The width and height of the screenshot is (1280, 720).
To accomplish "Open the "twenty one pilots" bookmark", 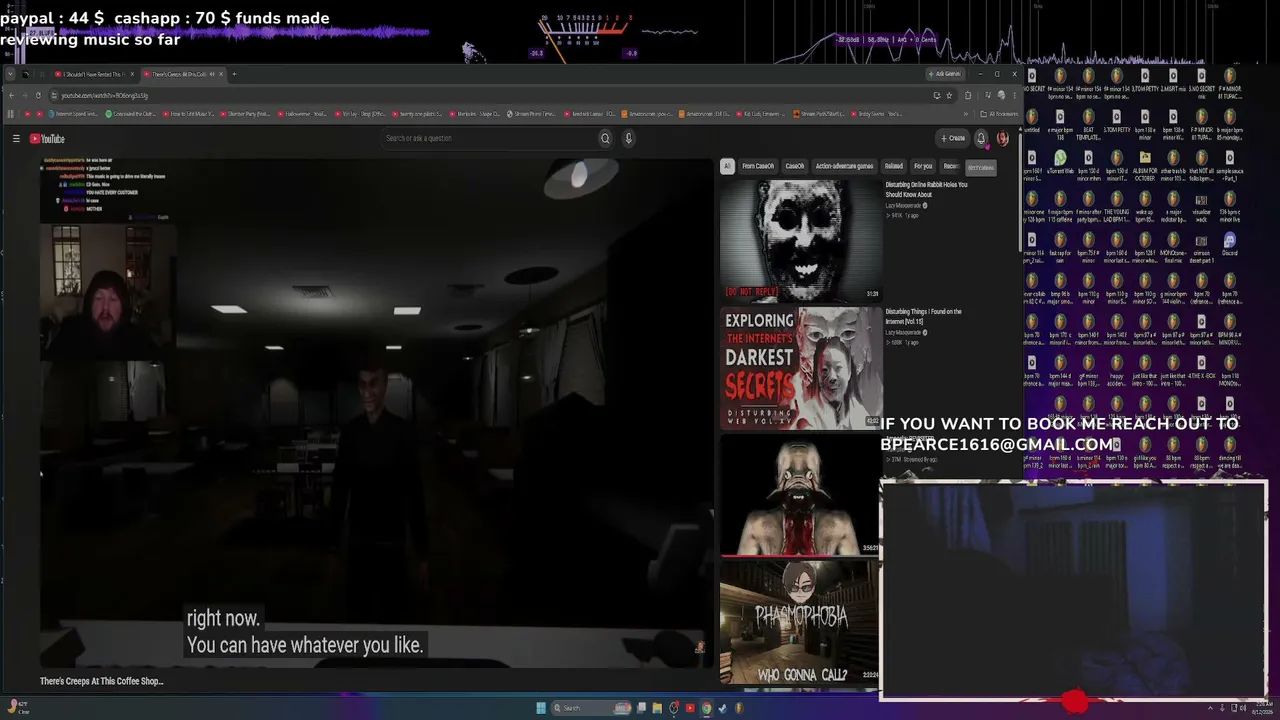I will click(415, 114).
